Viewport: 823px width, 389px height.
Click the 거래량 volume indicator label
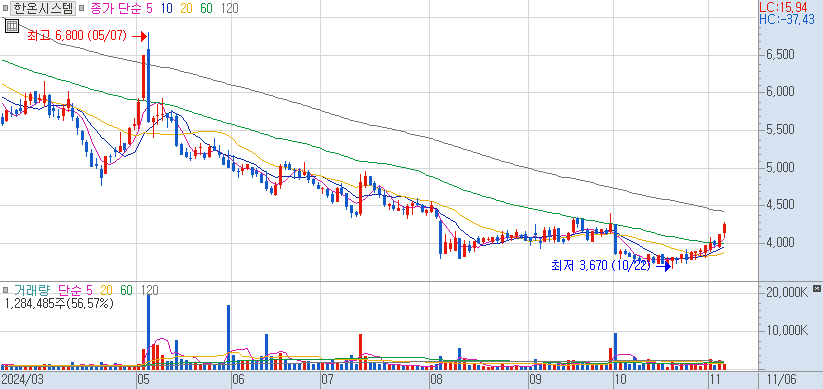pos(33,290)
